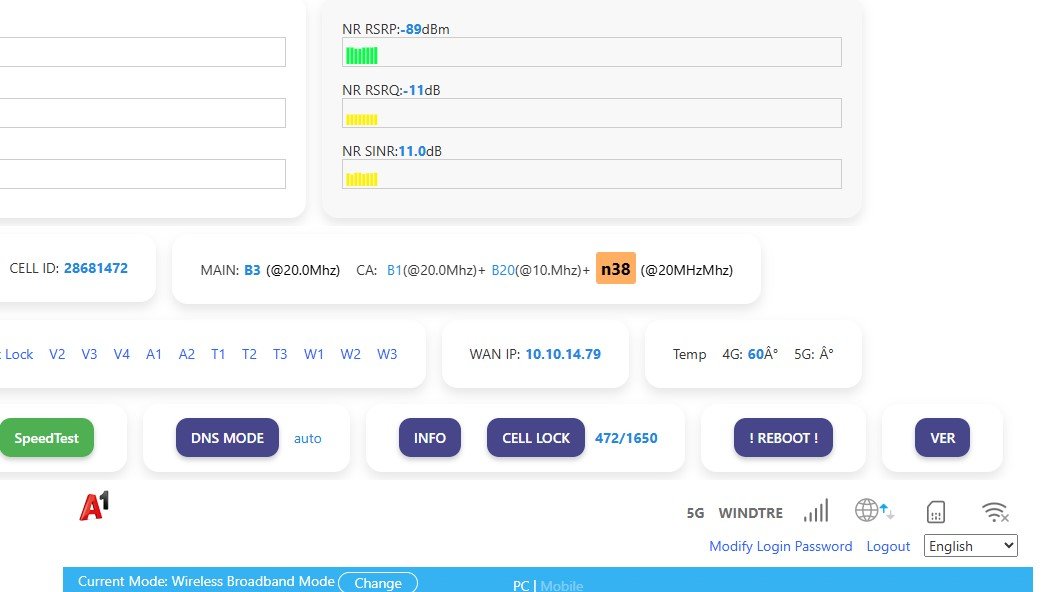Switch to PC view
Viewport: 1064px width, 592px height.
(520, 586)
